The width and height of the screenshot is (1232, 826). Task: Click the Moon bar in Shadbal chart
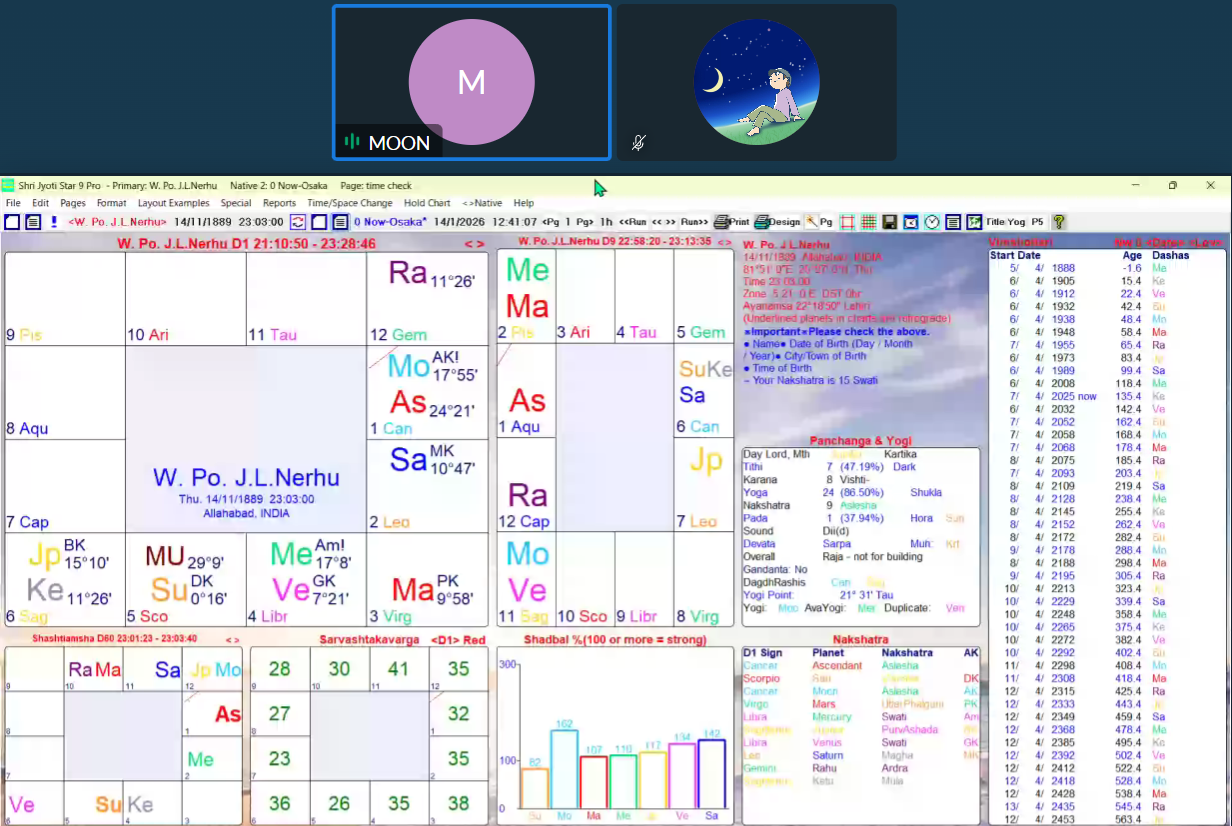pos(564,769)
